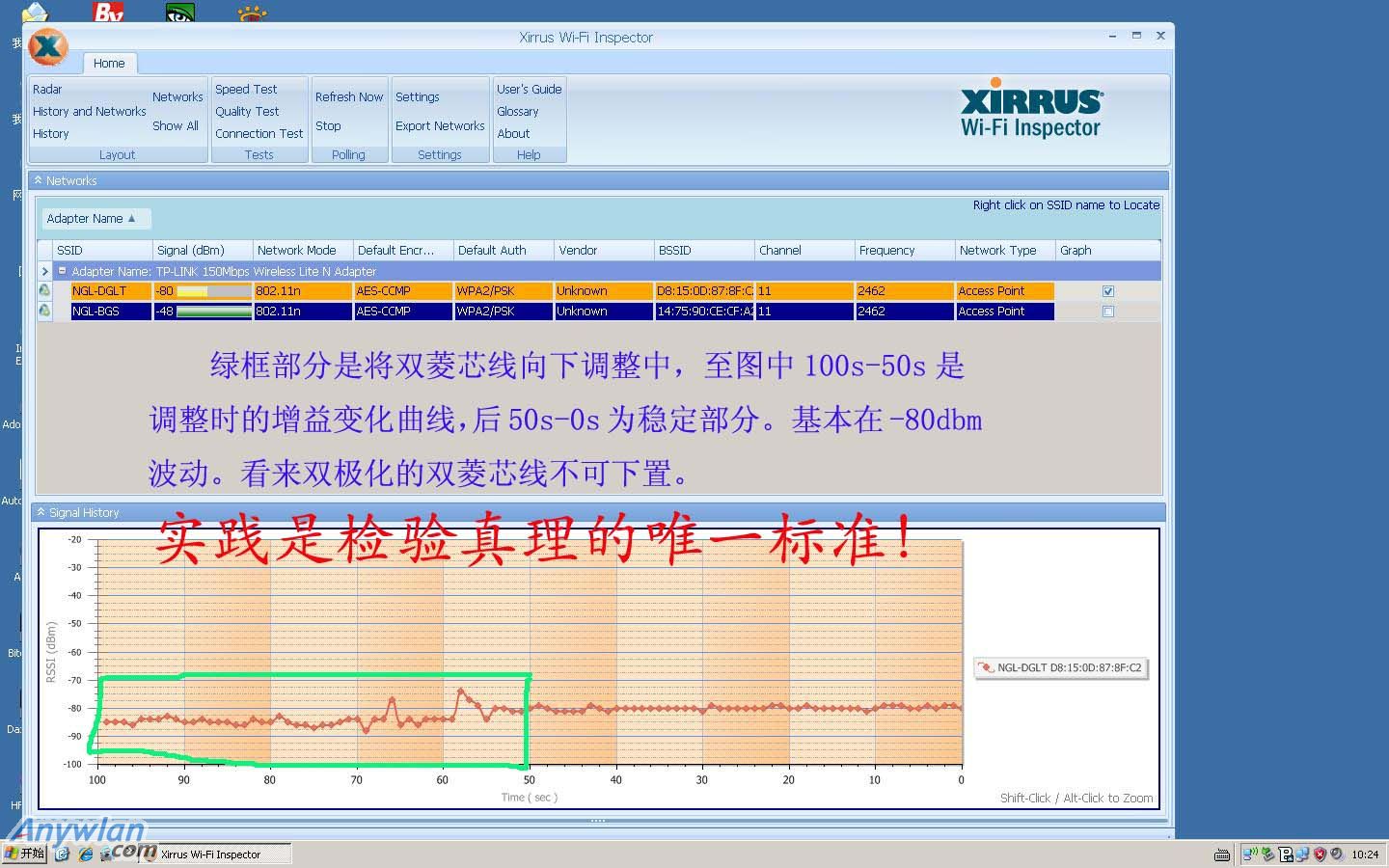The image size is (1389, 868).
Task: Click the keyboard language bar icon
Action: point(1222,855)
